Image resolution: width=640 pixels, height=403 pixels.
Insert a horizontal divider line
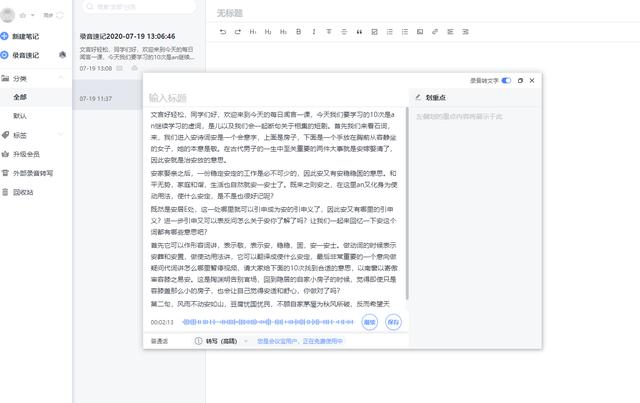pos(344,32)
